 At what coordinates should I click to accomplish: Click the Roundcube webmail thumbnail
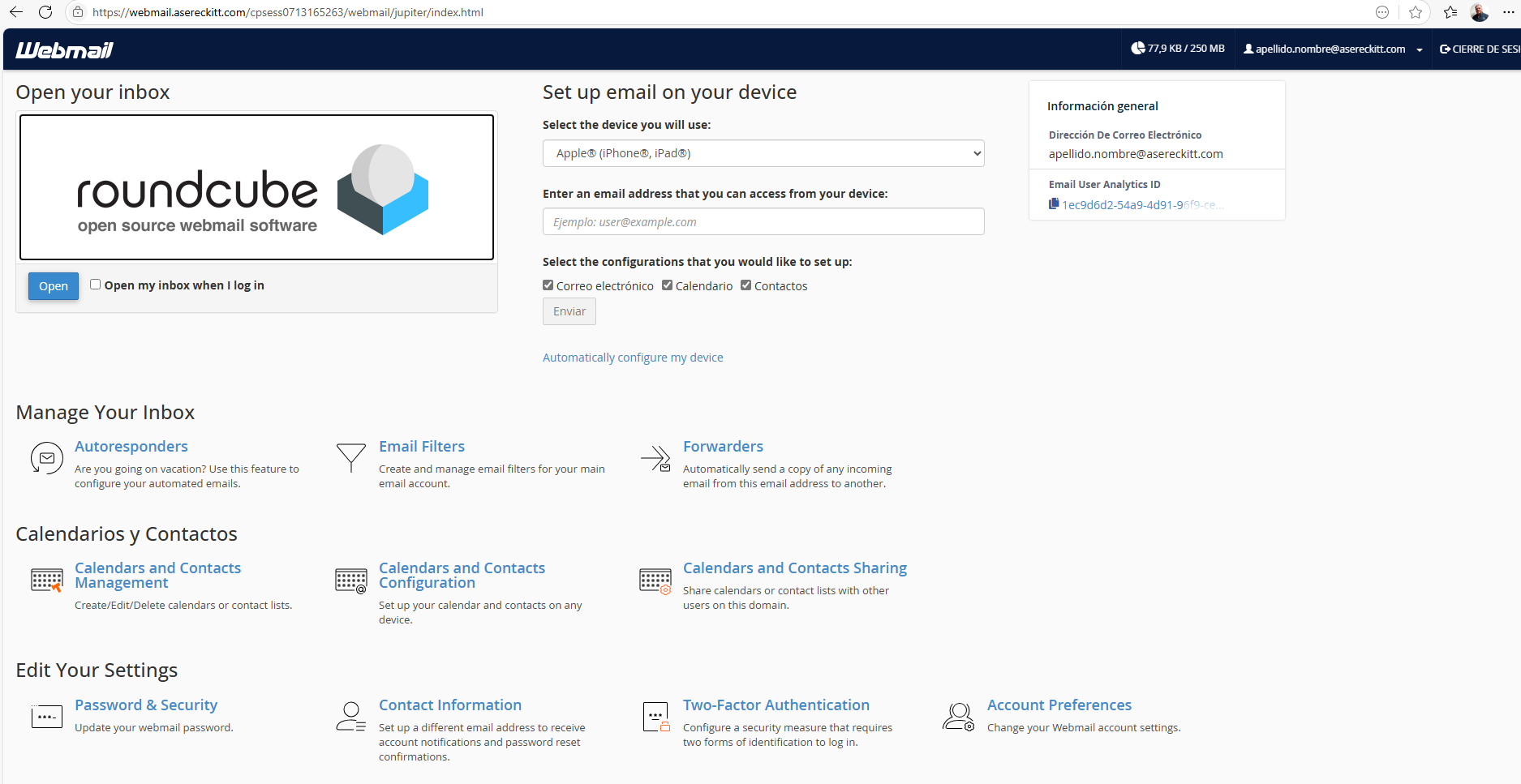click(x=256, y=187)
